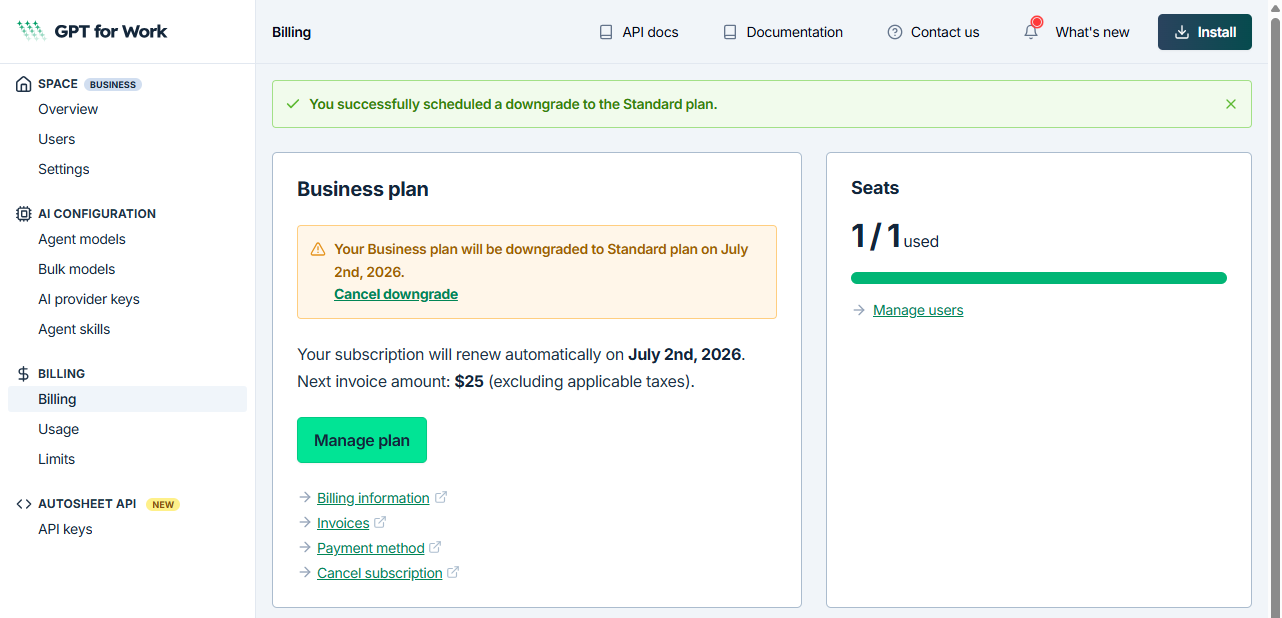This screenshot has width=1282, height=618.
Task: Click the Manage users link
Action: pos(918,310)
